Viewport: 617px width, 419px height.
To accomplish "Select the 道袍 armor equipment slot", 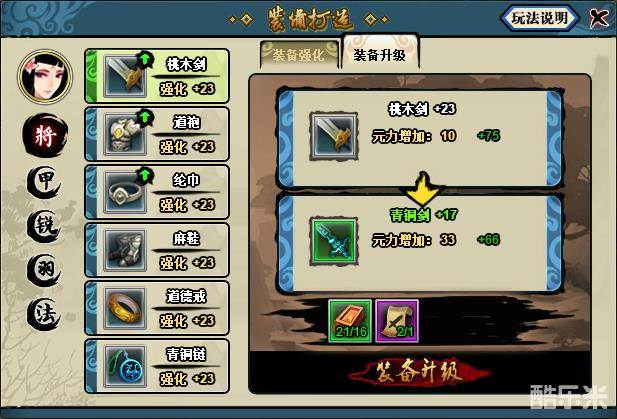I will click(x=157, y=134).
